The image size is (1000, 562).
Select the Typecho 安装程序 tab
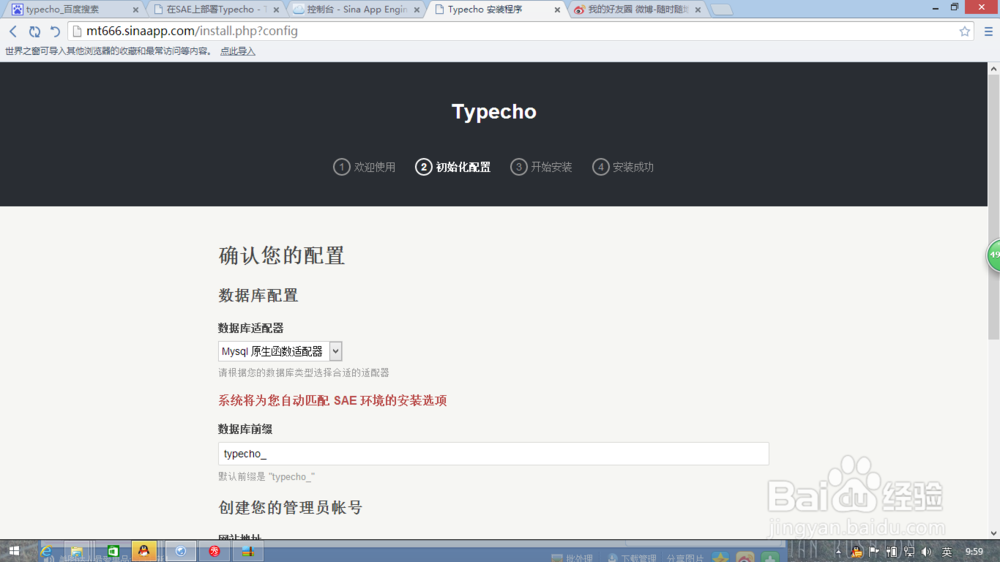[497, 10]
